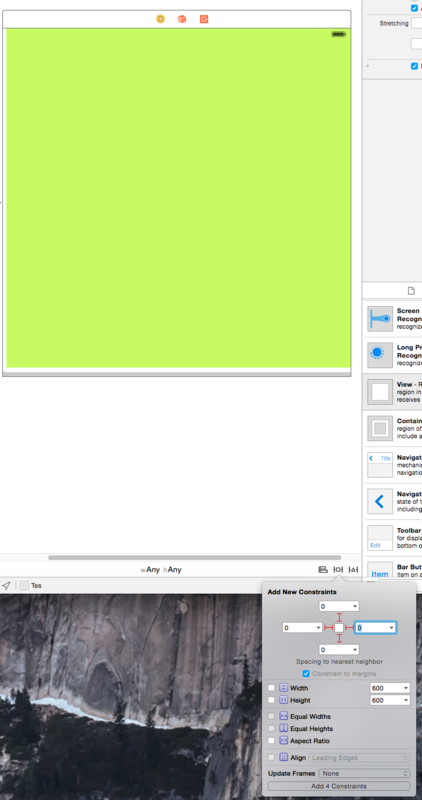Toggle inspector checkbox above Stretching
This screenshot has height=800, width=422.
point(414,8)
